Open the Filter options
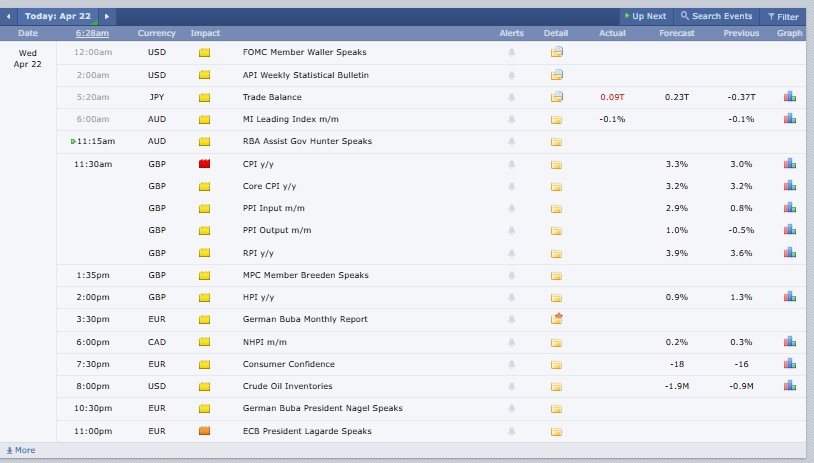Viewport: 814px width, 463px height. click(782, 16)
